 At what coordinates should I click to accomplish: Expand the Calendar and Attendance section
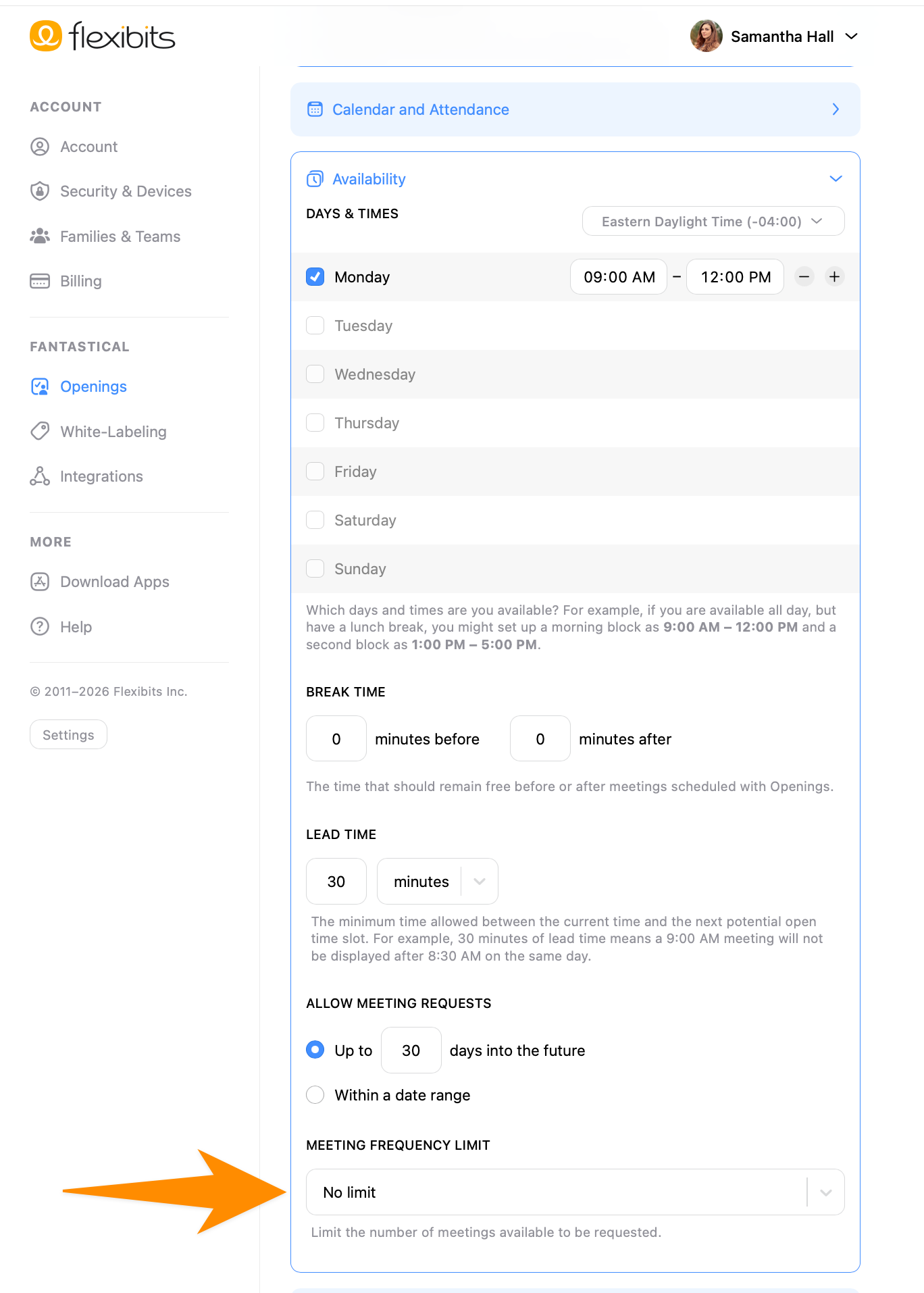pos(575,109)
